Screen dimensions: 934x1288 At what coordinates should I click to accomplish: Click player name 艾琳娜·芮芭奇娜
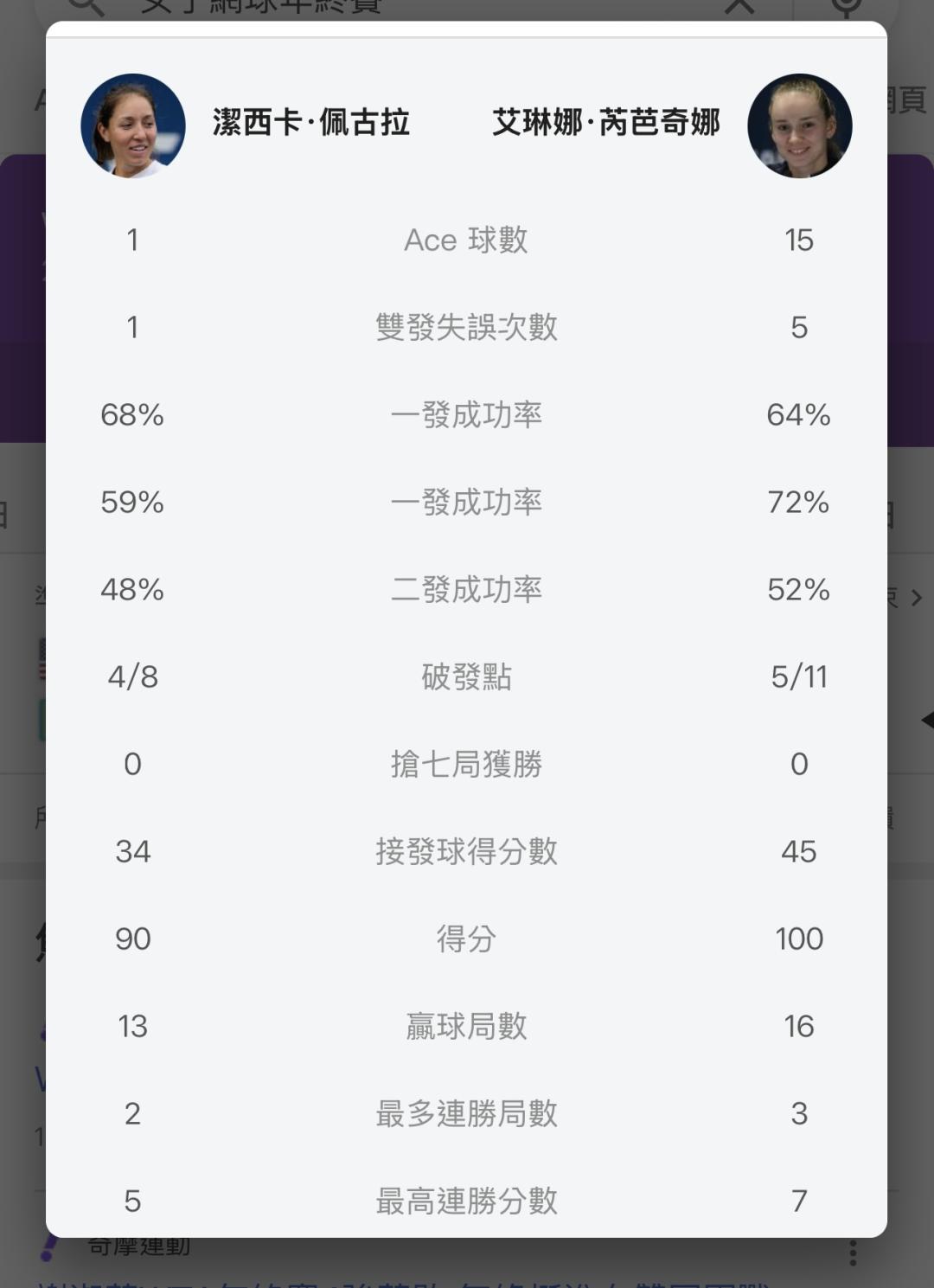605,123
